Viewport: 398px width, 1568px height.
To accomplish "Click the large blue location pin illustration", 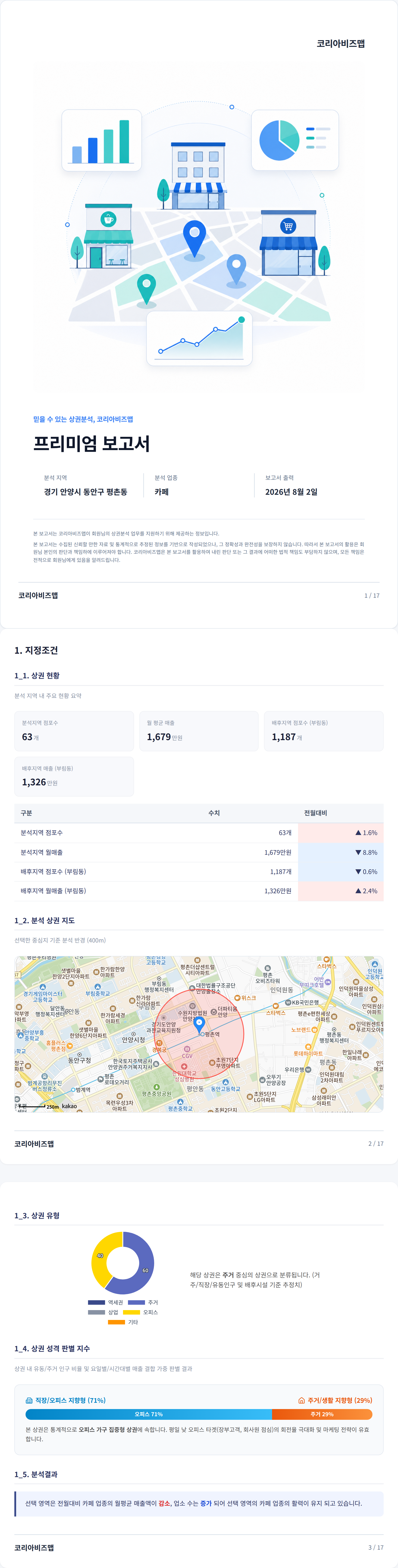I will pos(195,239).
